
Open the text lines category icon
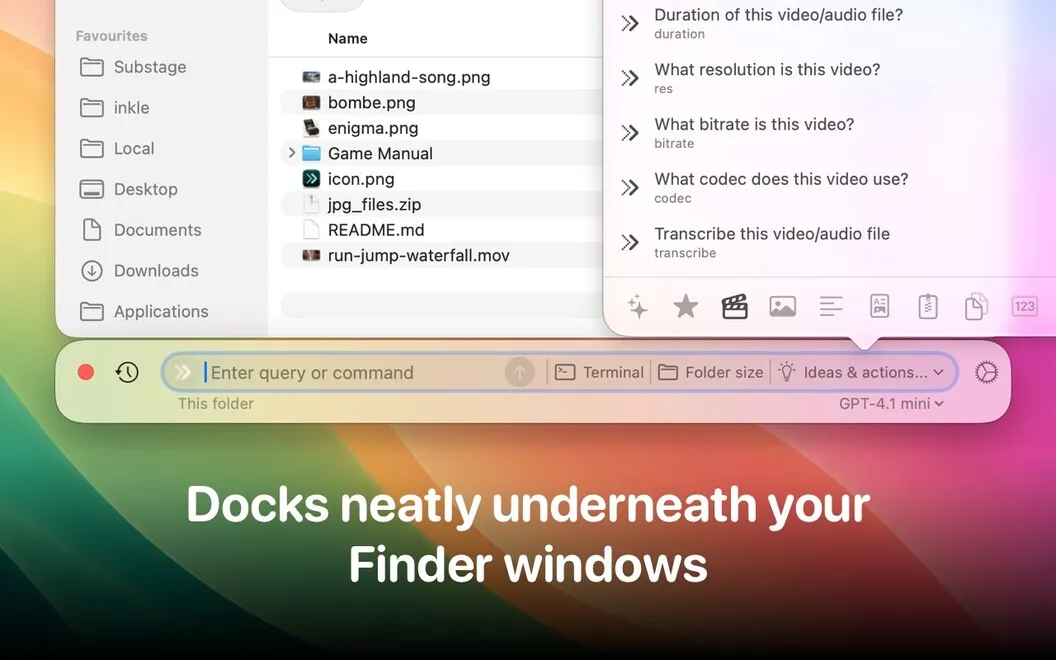(831, 307)
